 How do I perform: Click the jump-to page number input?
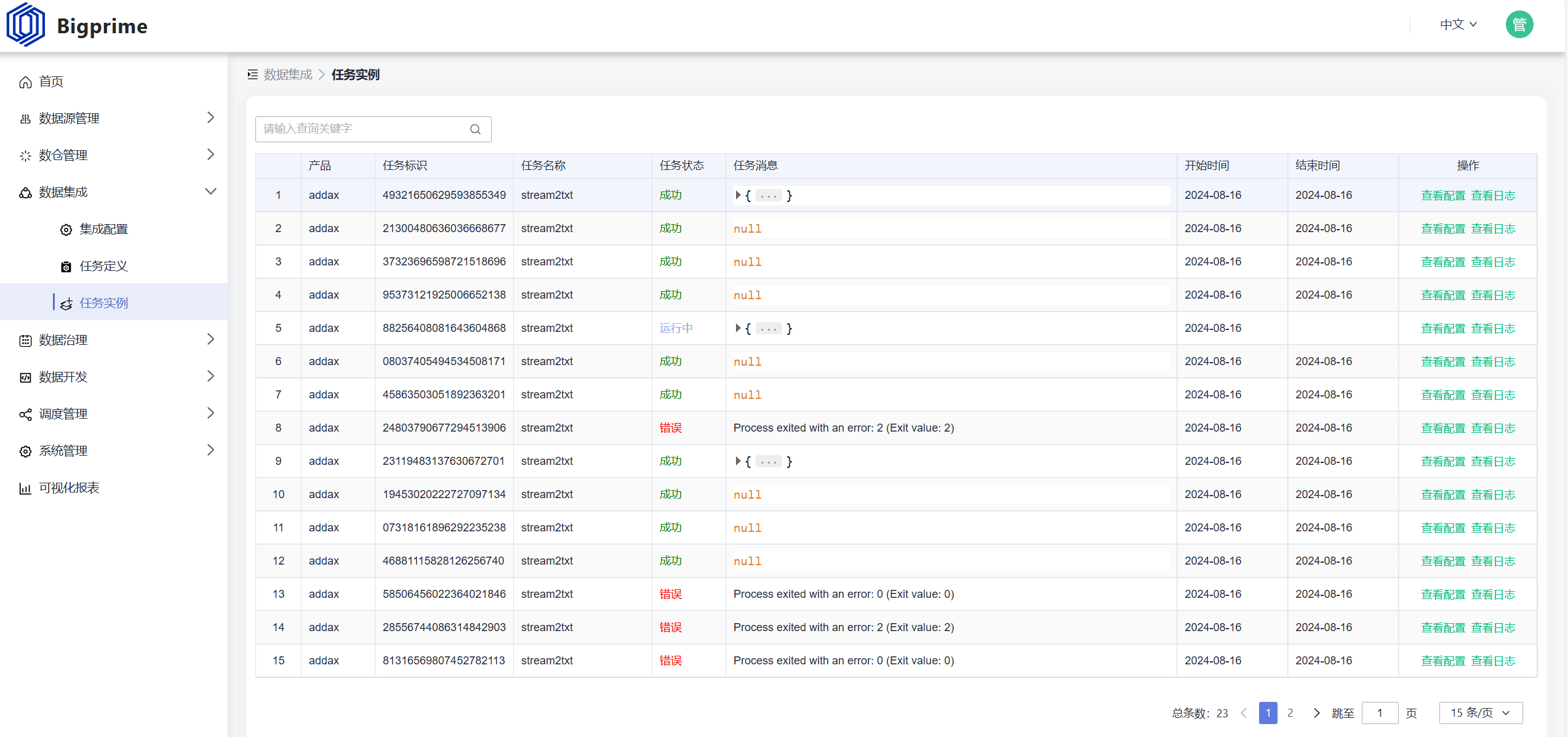(x=1380, y=713)
